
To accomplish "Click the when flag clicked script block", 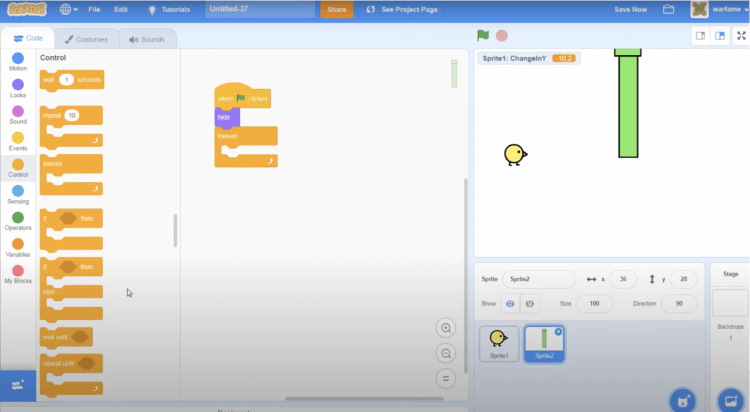I will 243,98.
